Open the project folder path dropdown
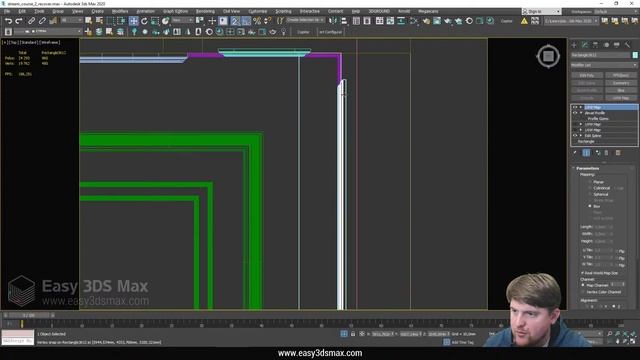Viewport: 640px width, 360px height. tap(571, 21)
